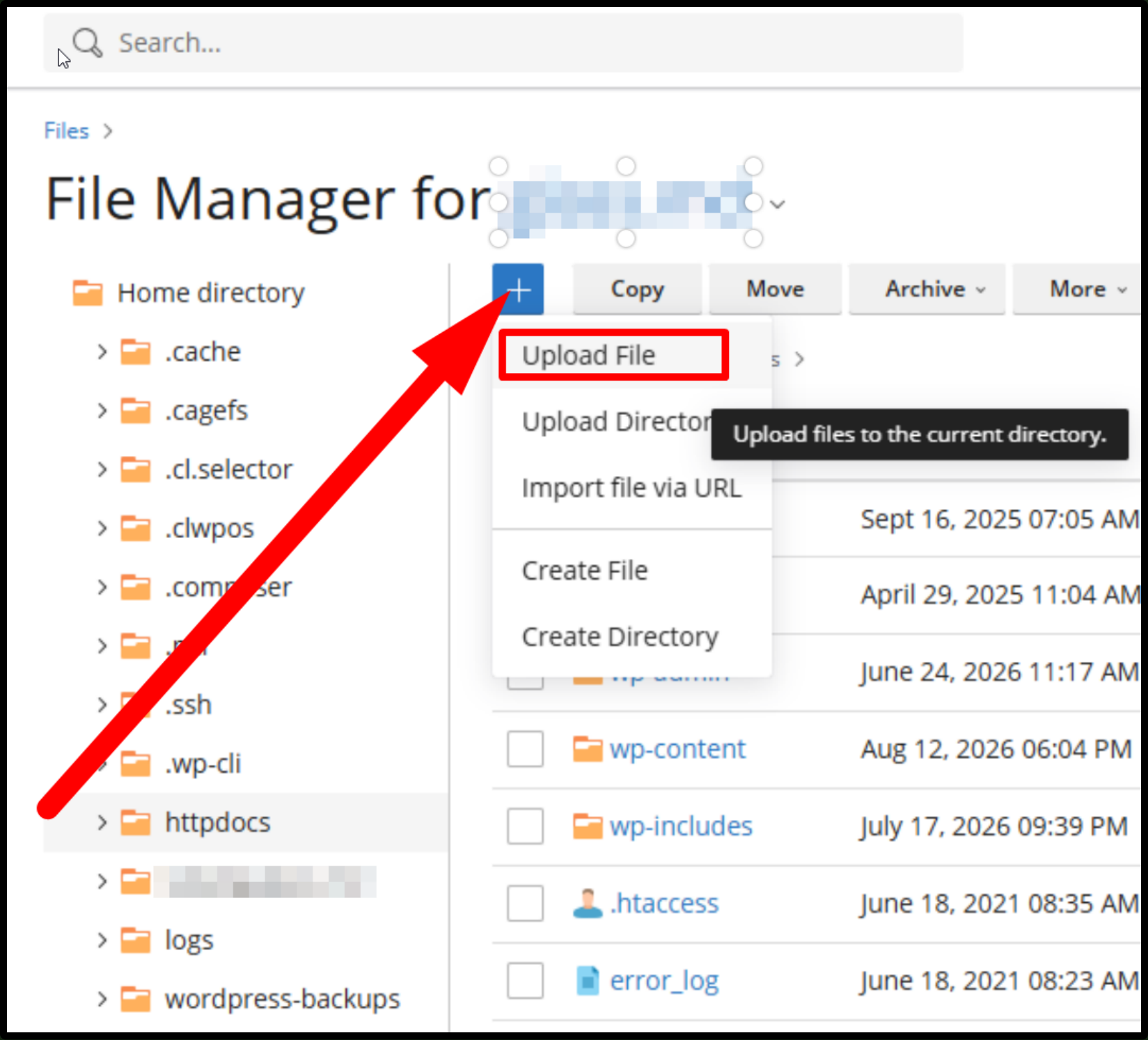The image size is (1148, 1040).
Task: Click the .cache folder icon
Action: 136,352
